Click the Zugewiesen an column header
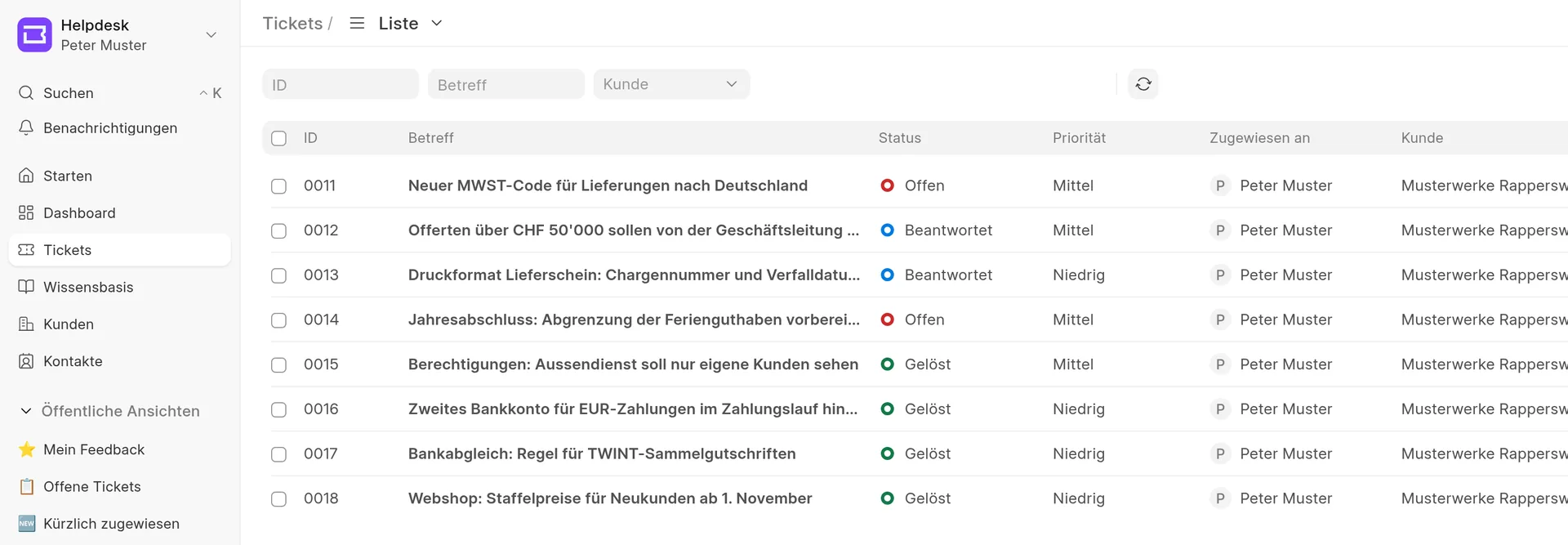 tap(1259, 138)
